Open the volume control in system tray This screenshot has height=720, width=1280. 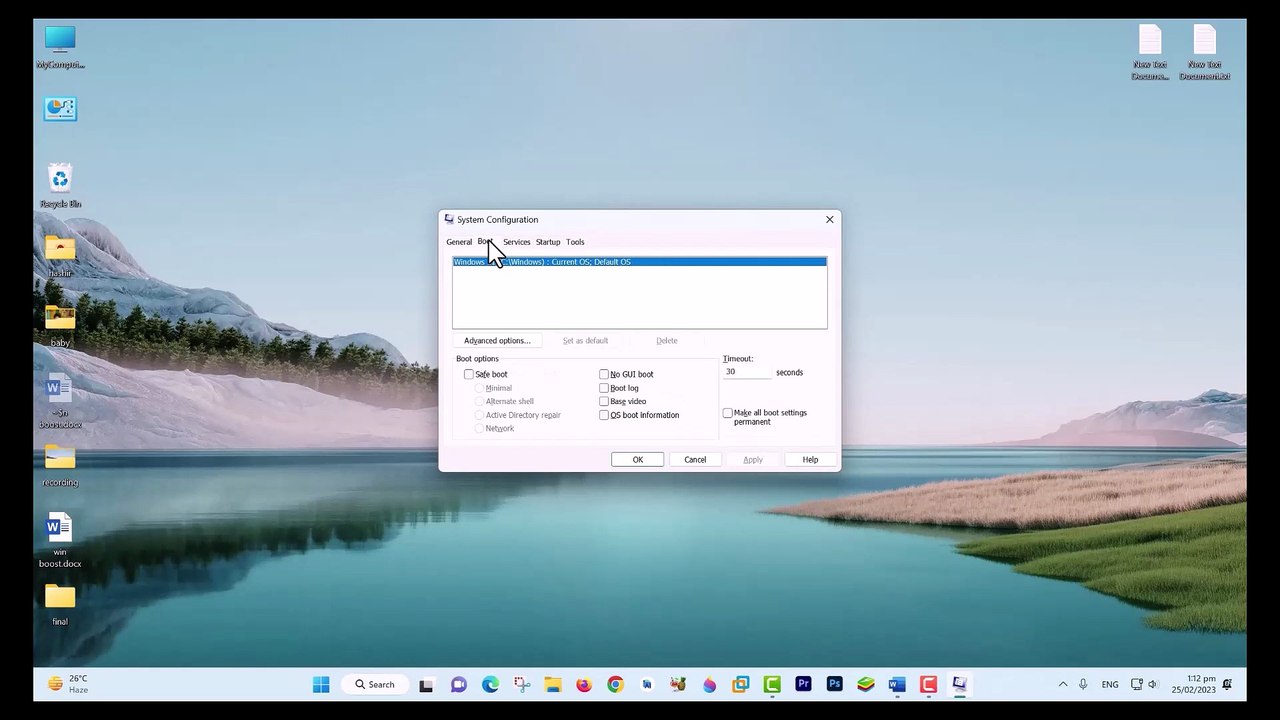[x=1153, y=685]
